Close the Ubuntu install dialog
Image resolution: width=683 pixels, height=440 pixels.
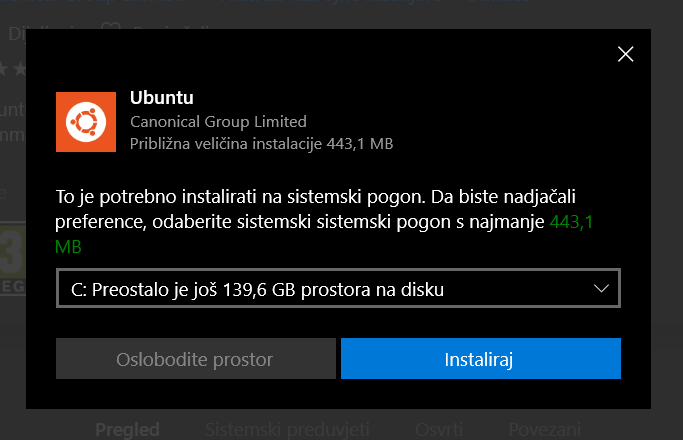point(626,54)
